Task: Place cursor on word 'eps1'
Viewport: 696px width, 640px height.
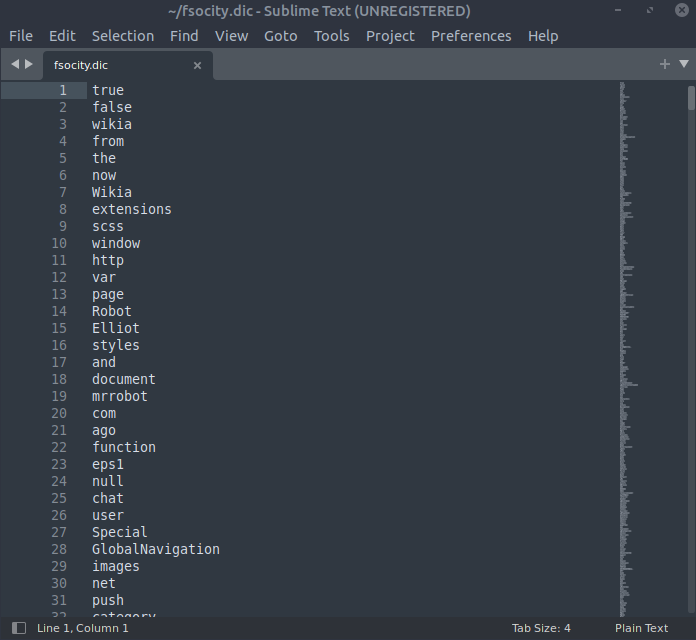Action: tap(108, 464)
